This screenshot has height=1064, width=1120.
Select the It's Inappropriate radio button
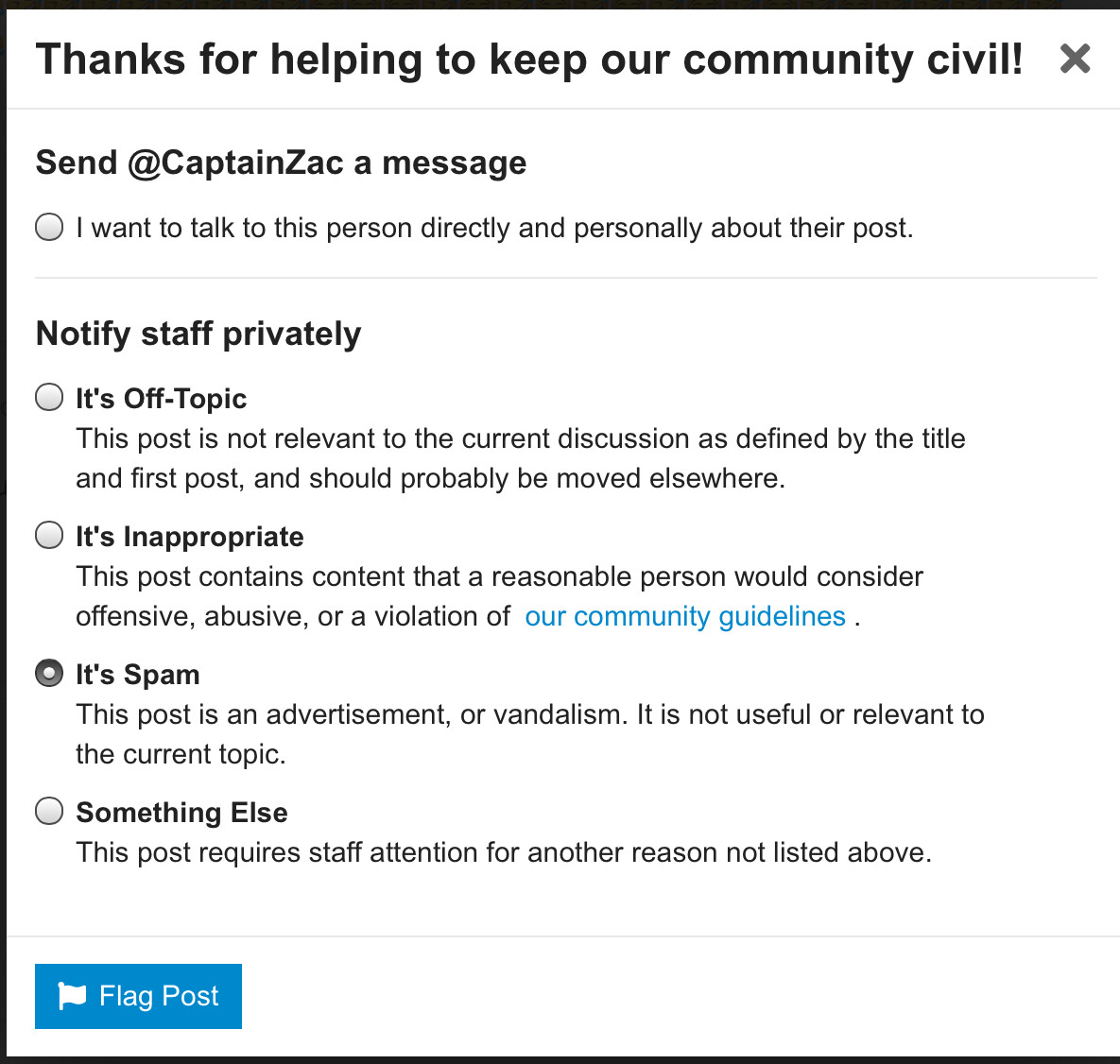click(x=49, y=535)
